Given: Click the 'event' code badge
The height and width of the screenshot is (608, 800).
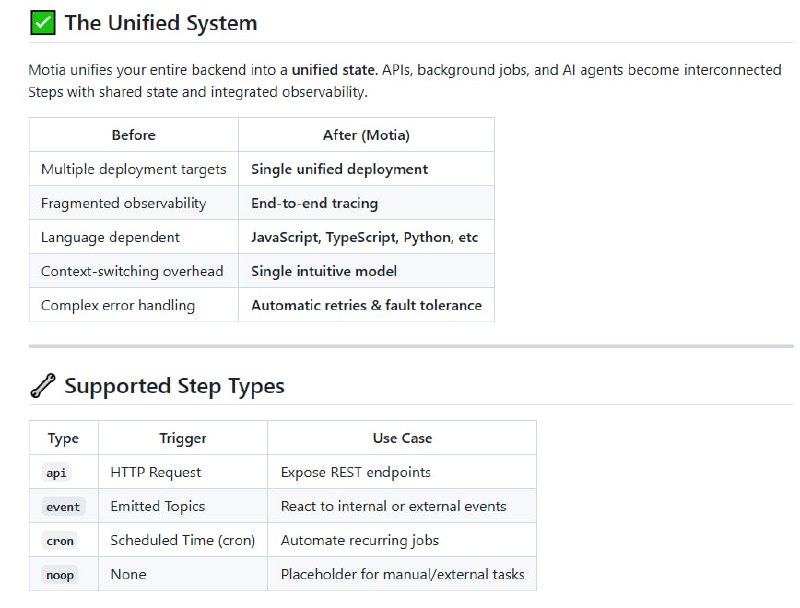Looking at the screenshot, I should coord(63,507).
